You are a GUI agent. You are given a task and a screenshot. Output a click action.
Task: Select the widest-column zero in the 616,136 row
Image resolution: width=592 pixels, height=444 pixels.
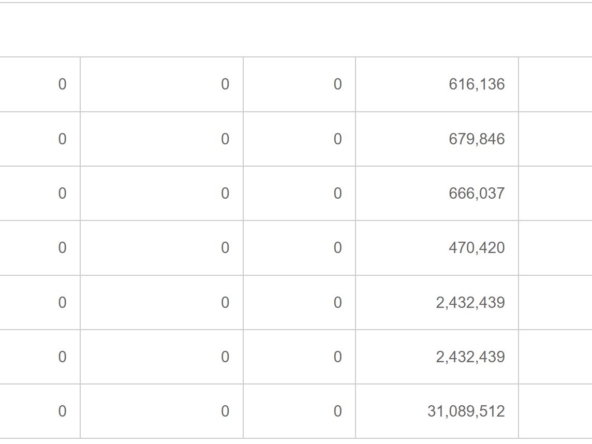click(x=162, y=84)
